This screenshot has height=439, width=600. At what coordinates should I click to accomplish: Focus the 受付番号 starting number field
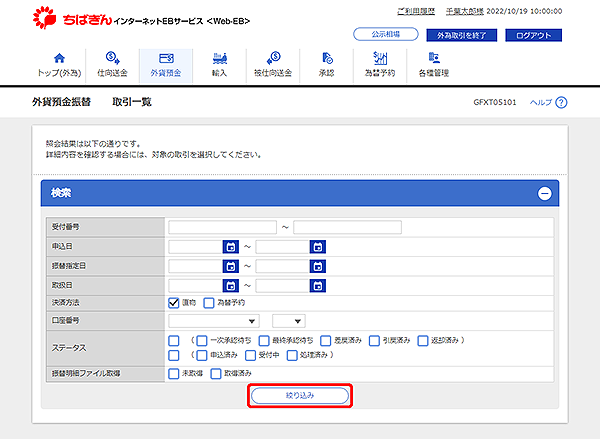tap(222, 227)
